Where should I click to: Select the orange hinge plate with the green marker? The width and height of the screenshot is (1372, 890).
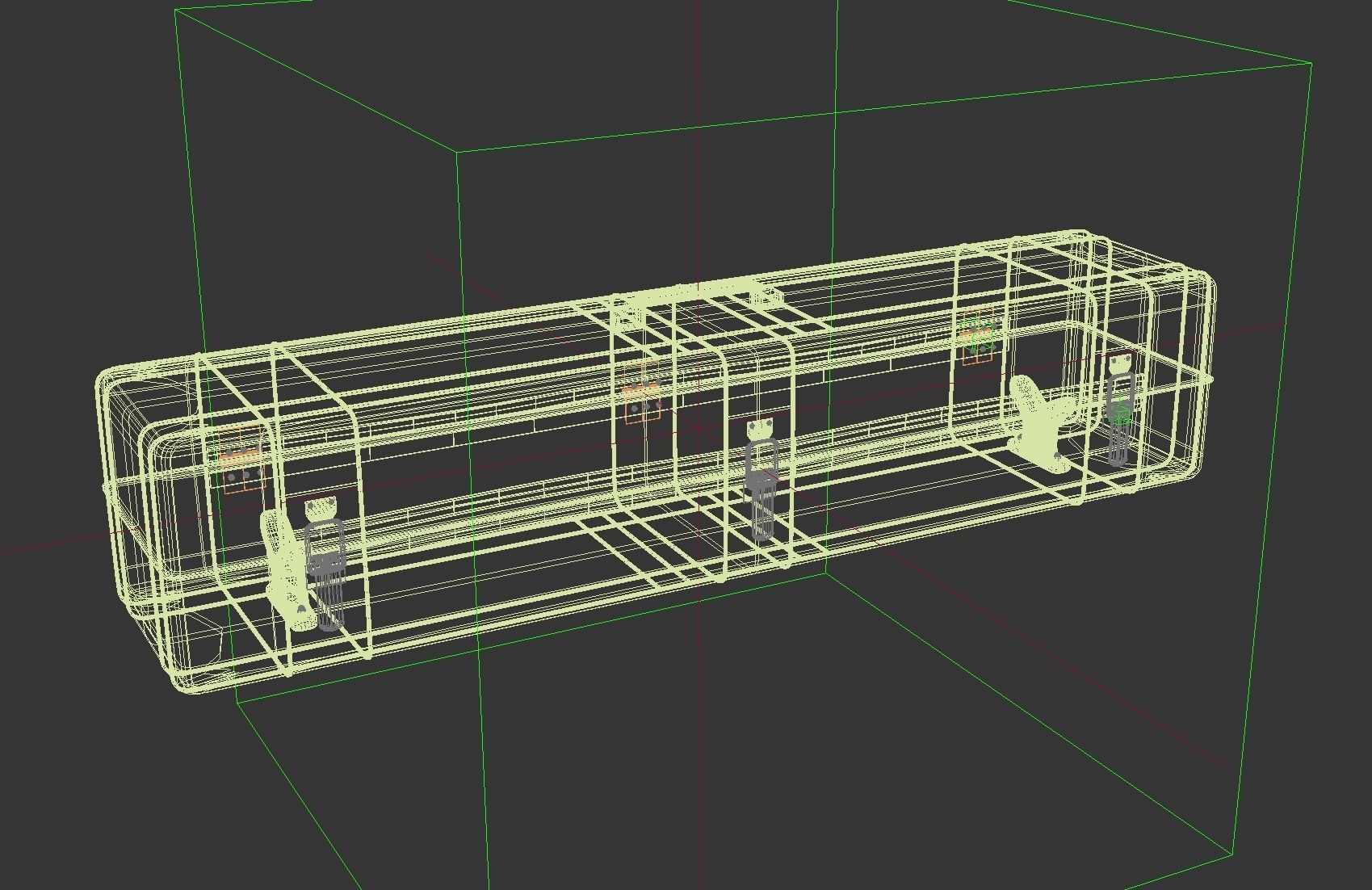click(978, 335)
